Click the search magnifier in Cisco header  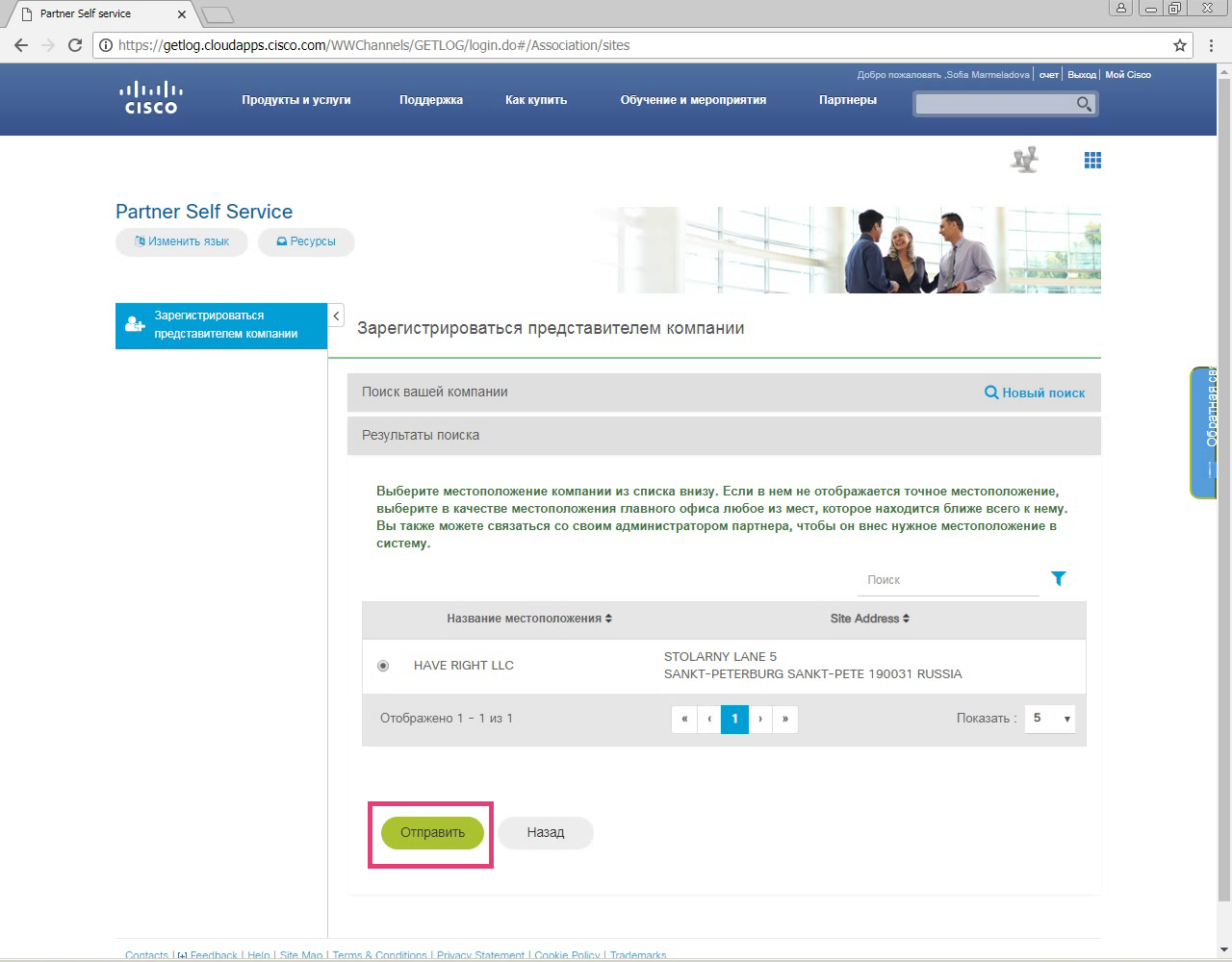pos(1084,104)
